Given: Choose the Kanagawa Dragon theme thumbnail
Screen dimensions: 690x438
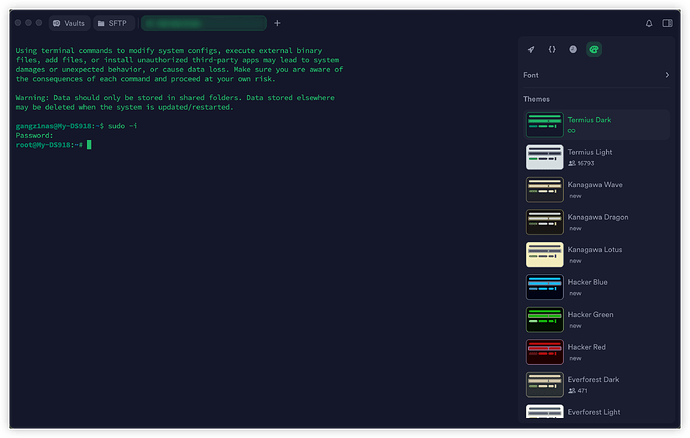Looking at the screenshot, I should (544, 222).
